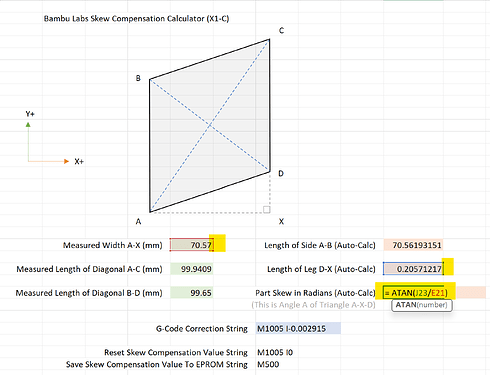
Task: Click the Reset Skew Compensation Value String label
Action: pyautogui.click(x=176, y=353)
